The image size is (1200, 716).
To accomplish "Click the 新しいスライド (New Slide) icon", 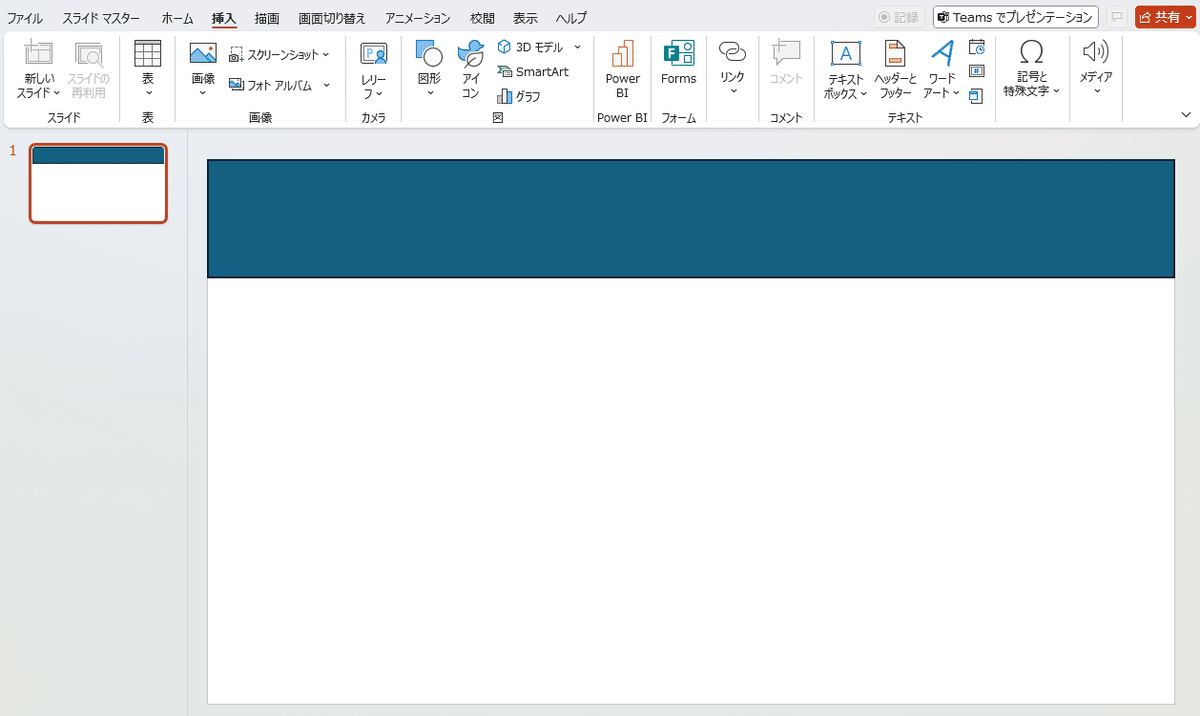I will 39,54.
